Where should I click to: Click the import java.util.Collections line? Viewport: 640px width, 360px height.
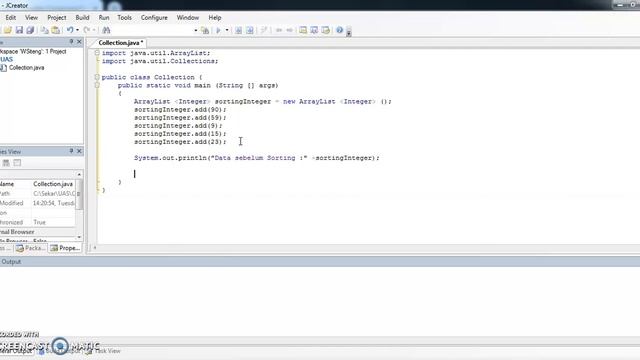point(160,61)
